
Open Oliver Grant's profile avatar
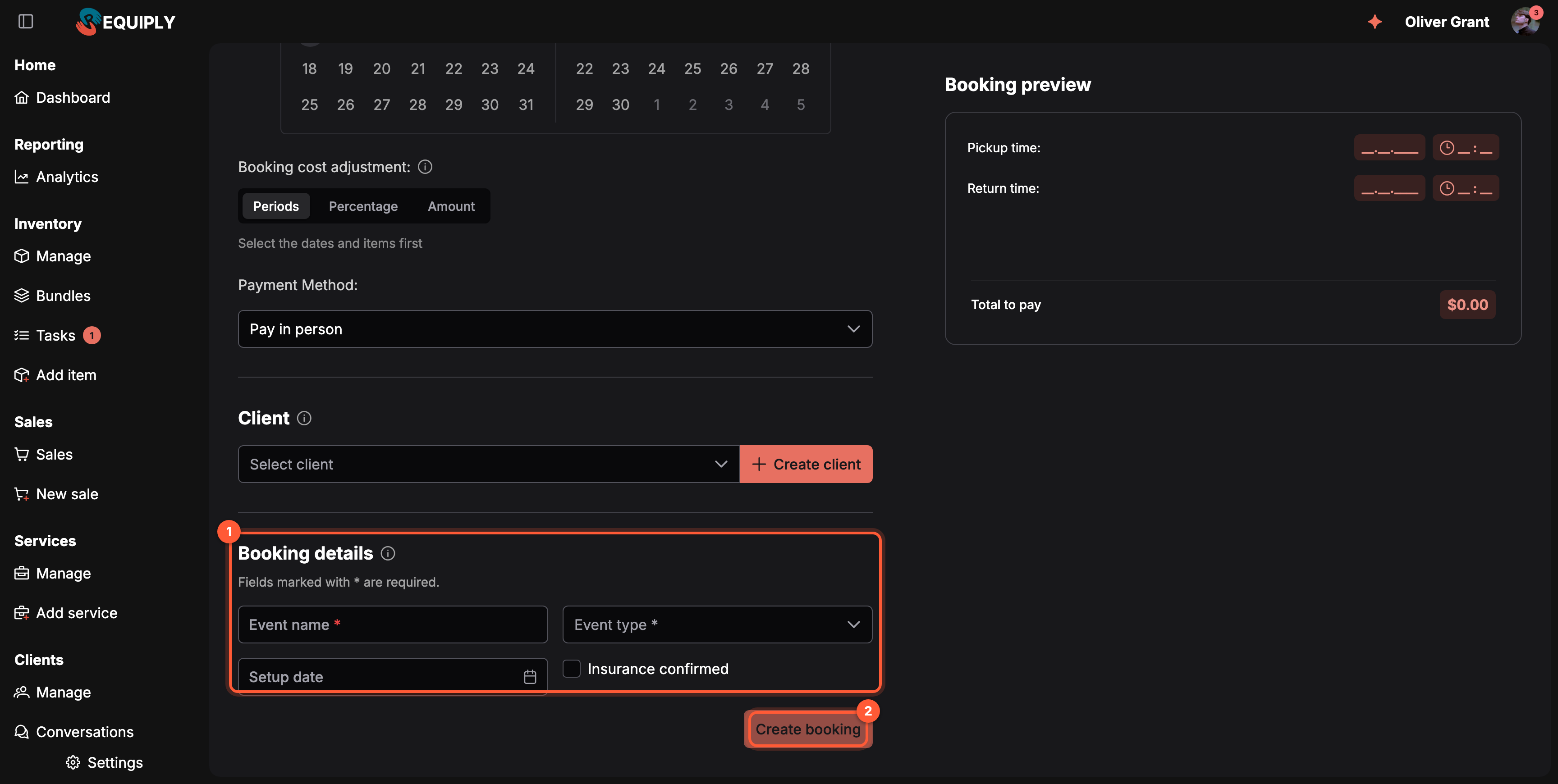point(1524,22)
